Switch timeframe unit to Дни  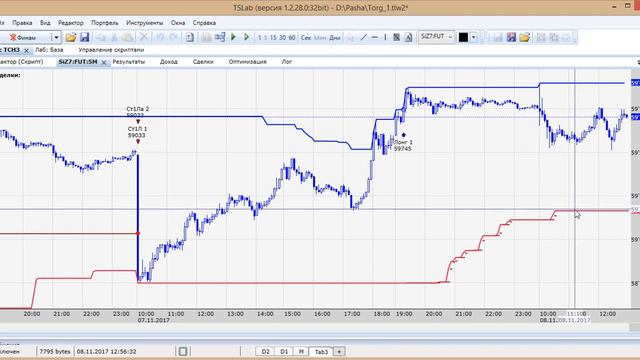click(x=335, y=38)
